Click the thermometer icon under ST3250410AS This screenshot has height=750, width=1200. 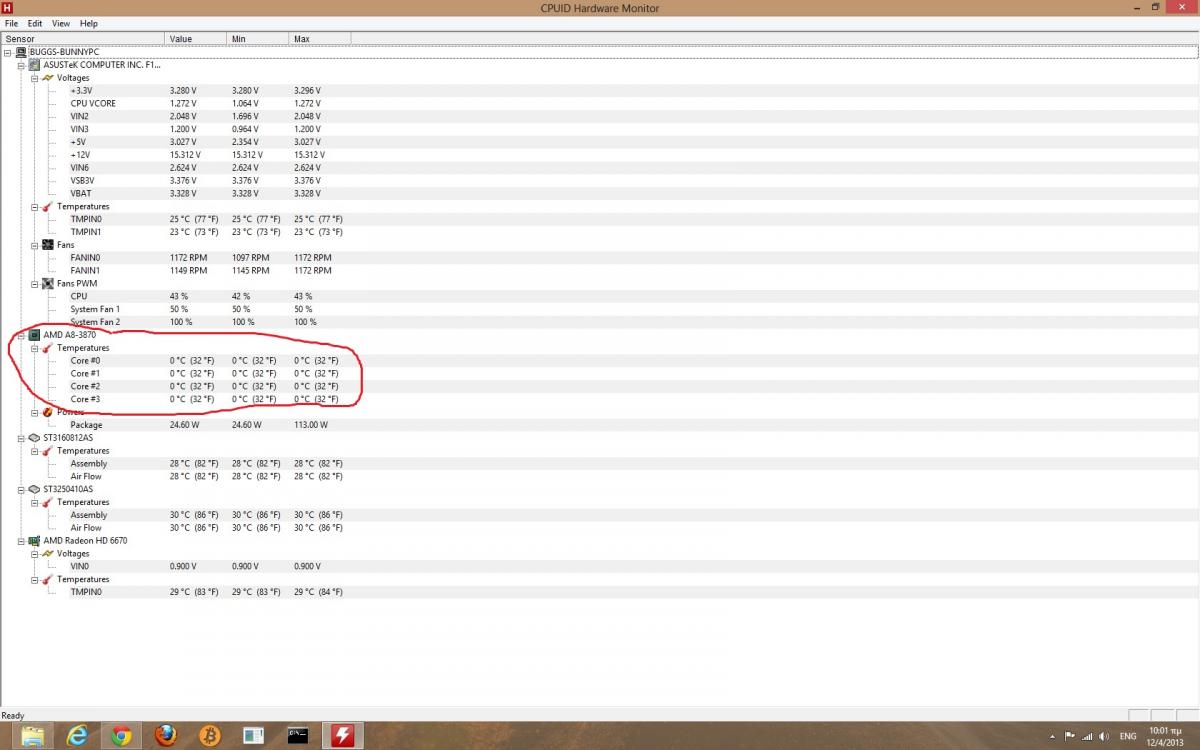47,502
